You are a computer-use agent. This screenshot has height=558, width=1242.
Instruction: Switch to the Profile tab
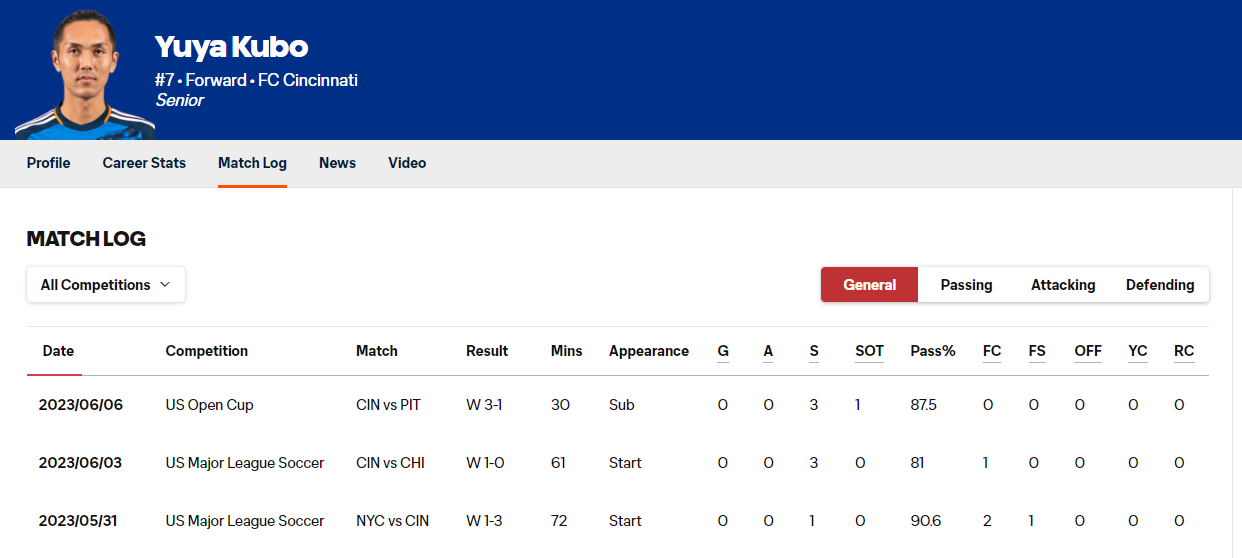48,163
